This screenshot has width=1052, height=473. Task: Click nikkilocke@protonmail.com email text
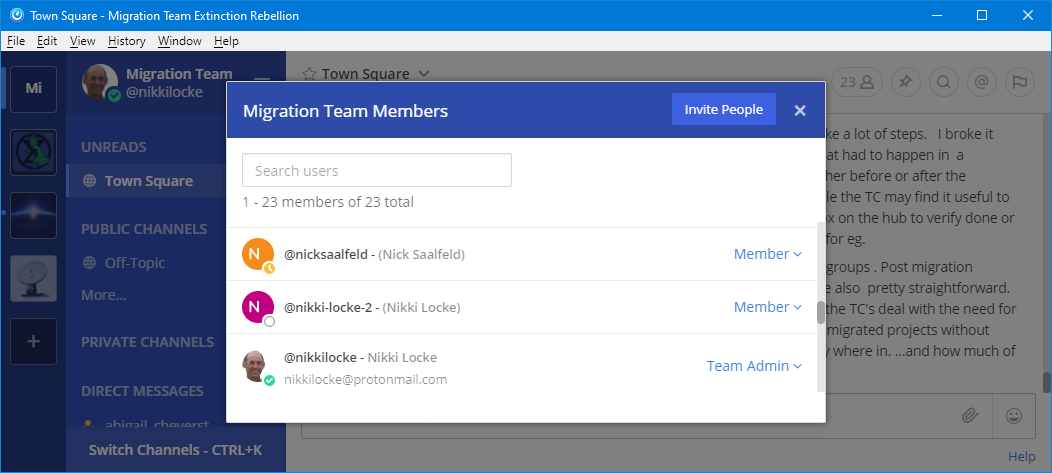366,380
